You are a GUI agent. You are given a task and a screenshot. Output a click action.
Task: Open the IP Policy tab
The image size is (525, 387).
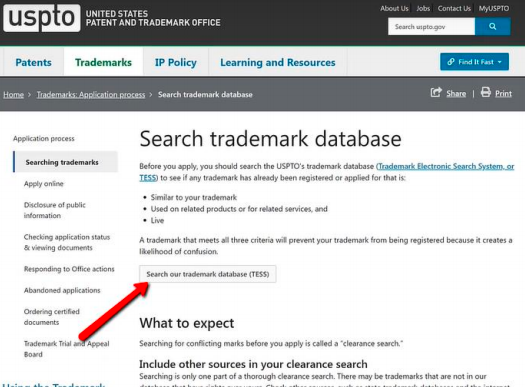(x=176, y=62)
